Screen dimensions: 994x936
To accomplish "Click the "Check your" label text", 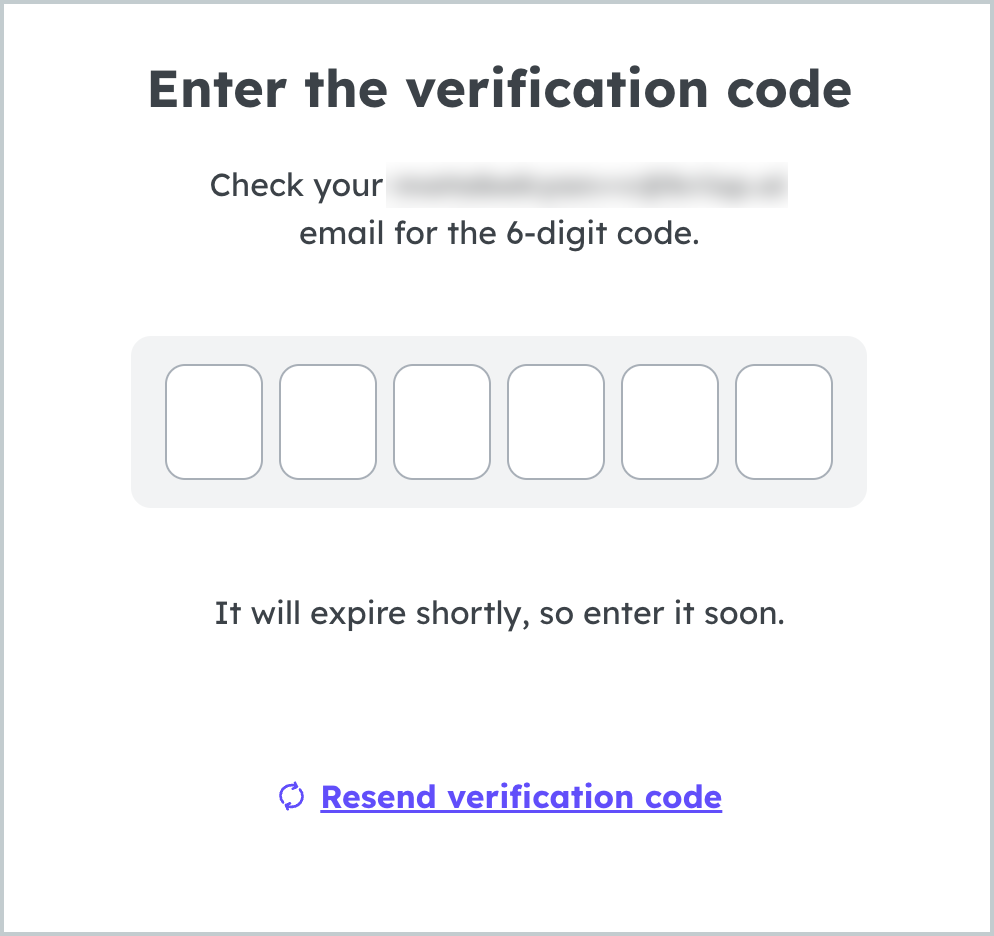I will [297, 186].
